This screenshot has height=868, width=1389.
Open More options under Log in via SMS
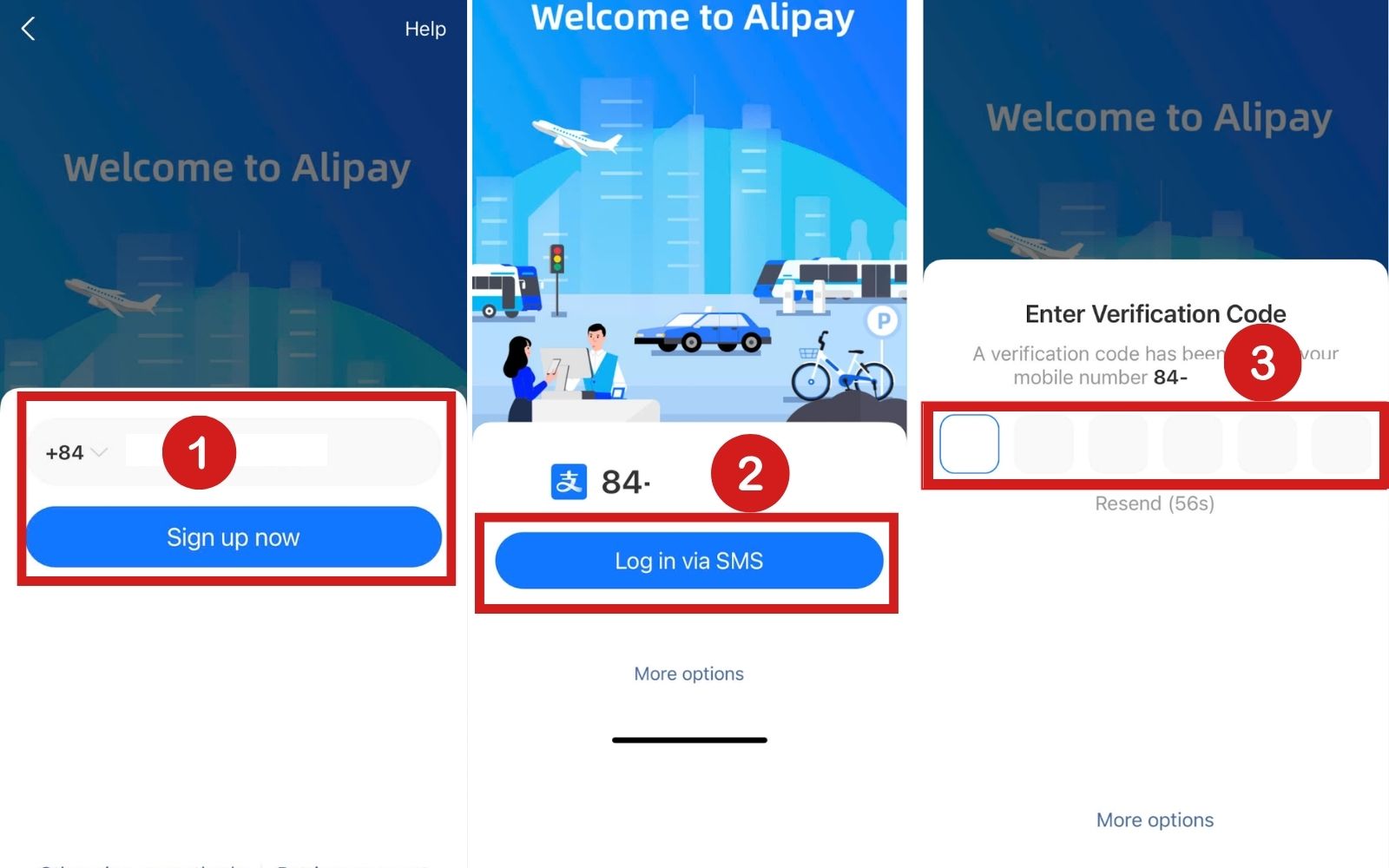pos(689,674)
